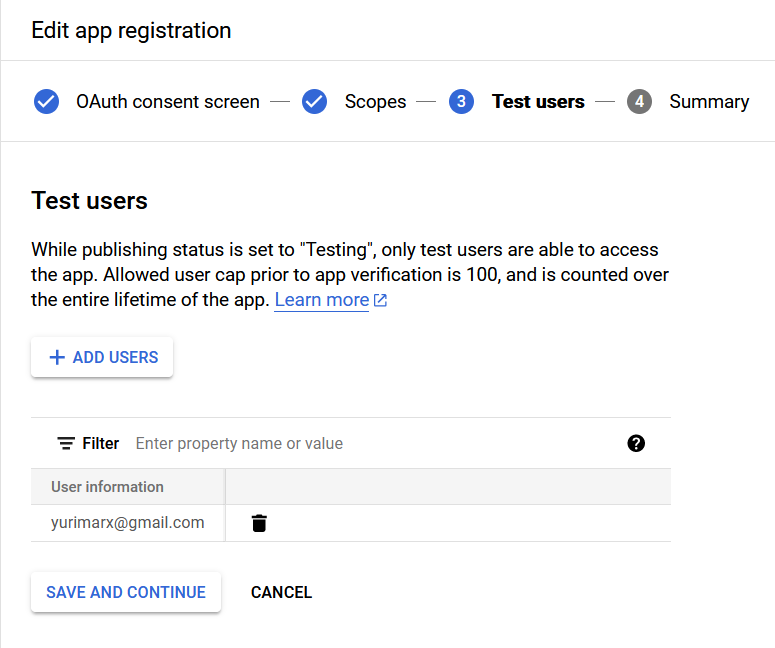The height and width of the screenshot is (648, 775).
Task: Click the Filter list icon
Action: (66, 443)
